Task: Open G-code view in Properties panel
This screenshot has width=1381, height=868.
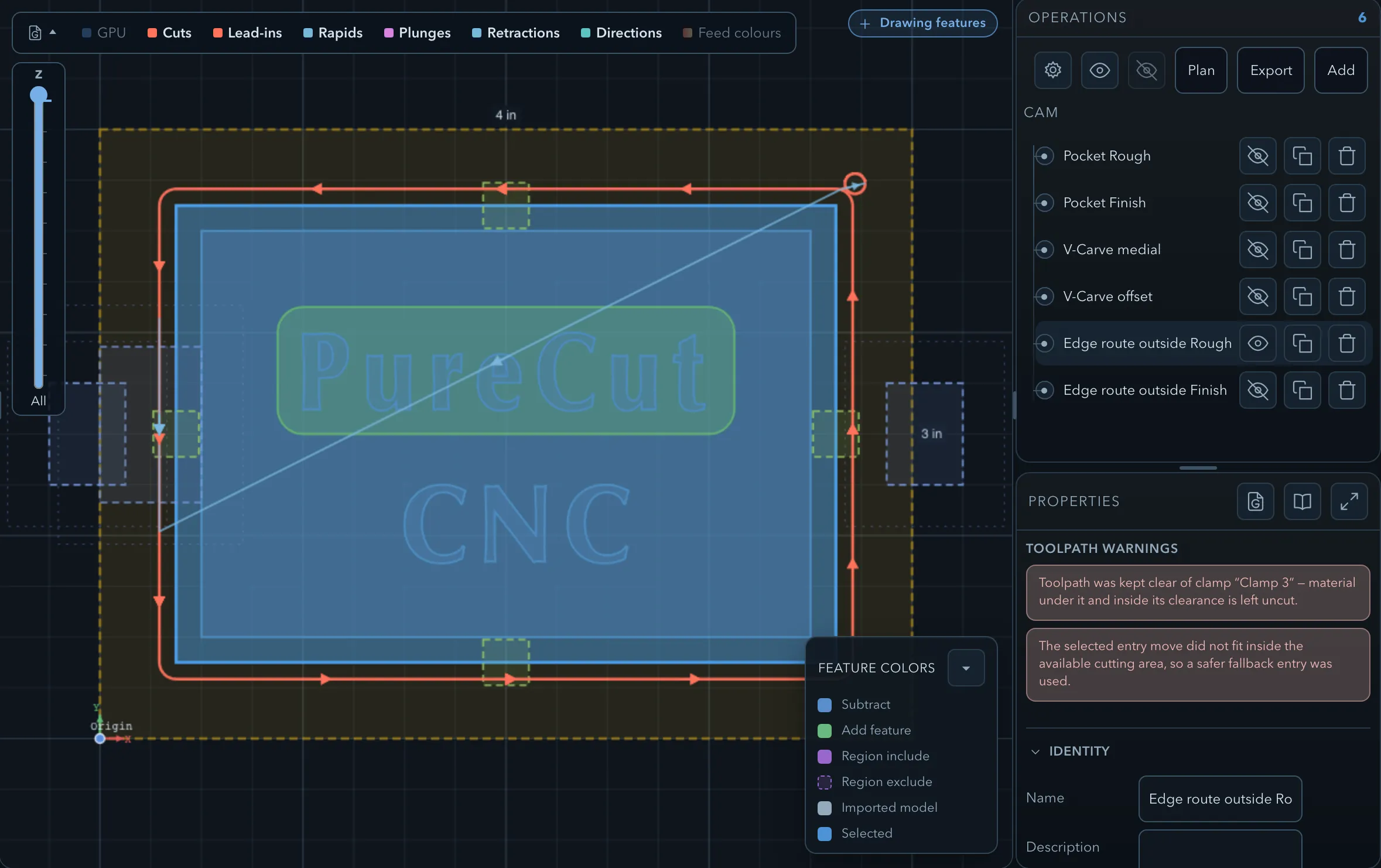Action: [1255, 501]
